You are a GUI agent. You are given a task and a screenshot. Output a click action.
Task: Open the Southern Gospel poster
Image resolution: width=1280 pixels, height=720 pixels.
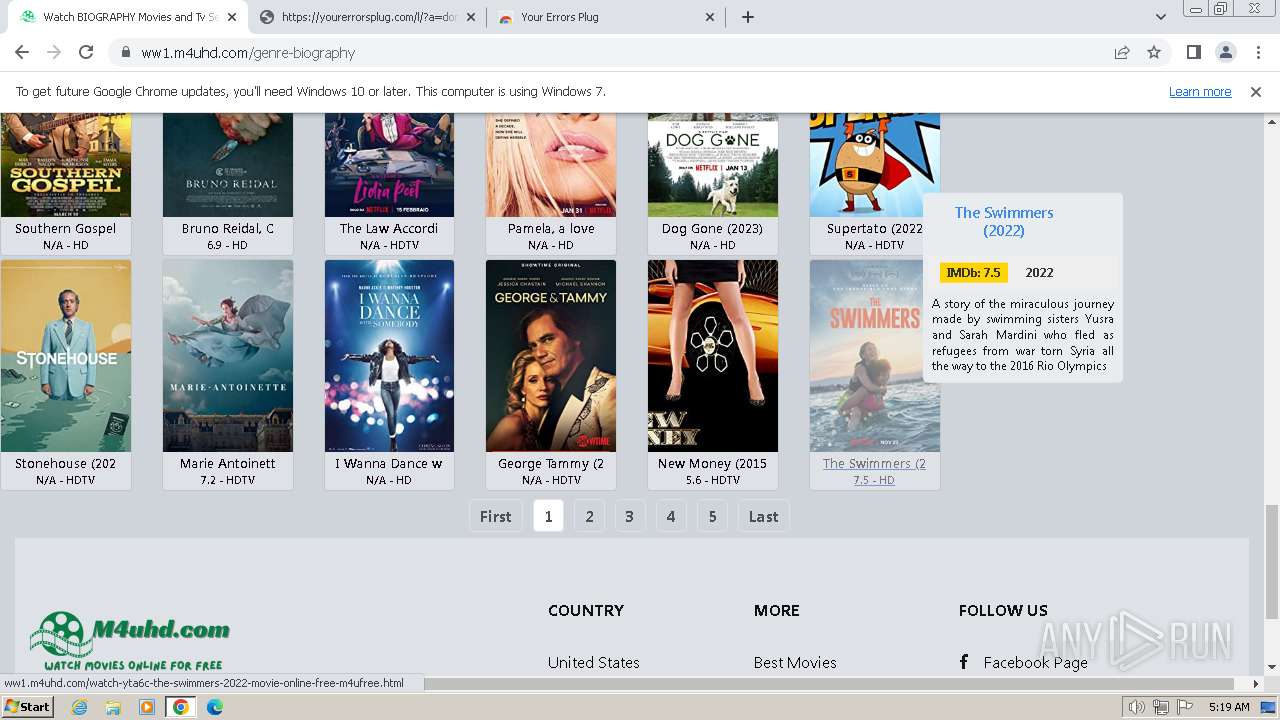click(66, 165)
